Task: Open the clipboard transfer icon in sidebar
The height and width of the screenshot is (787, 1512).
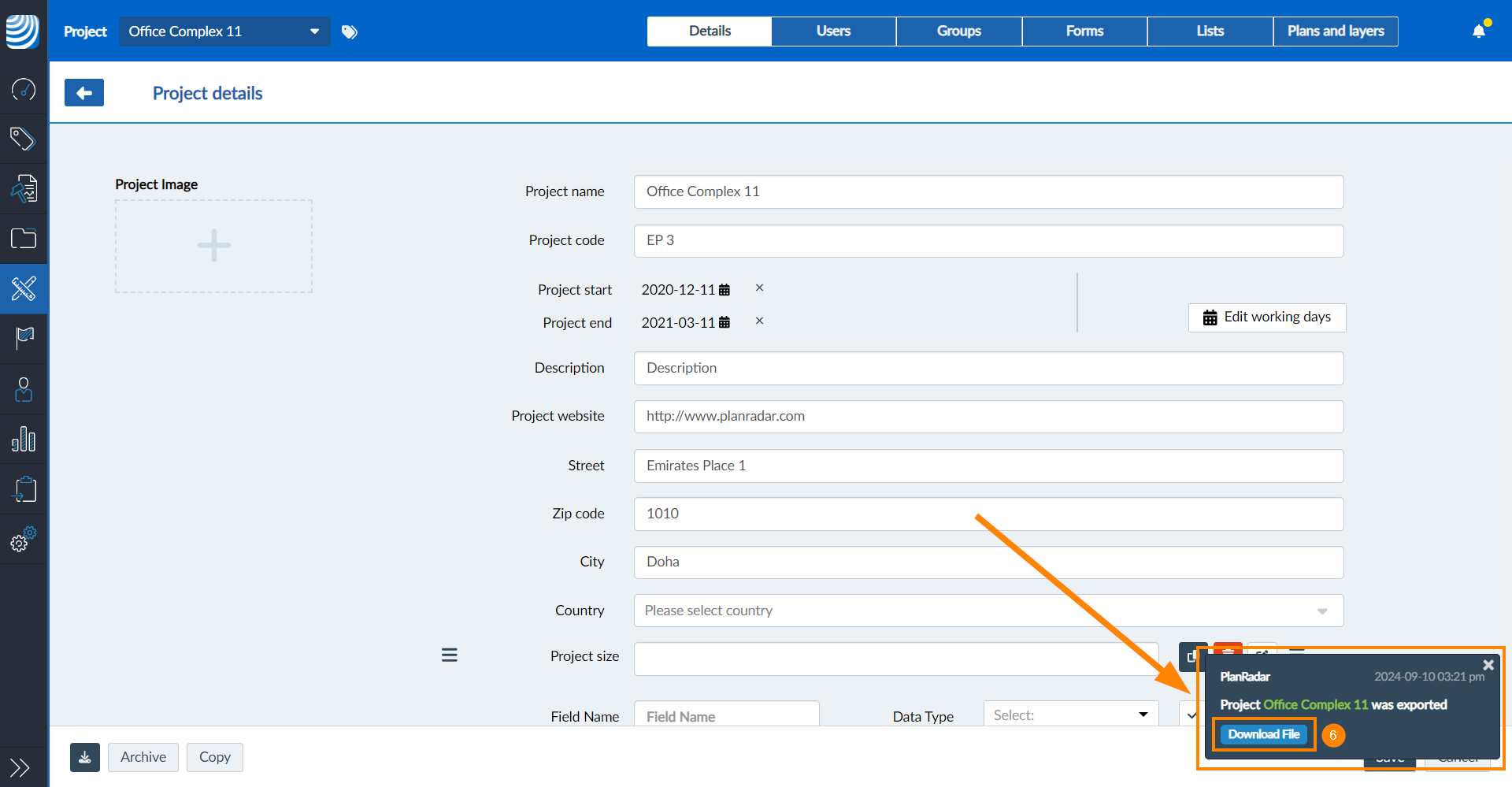Action: pyautogui.click(x=24, y=488)
